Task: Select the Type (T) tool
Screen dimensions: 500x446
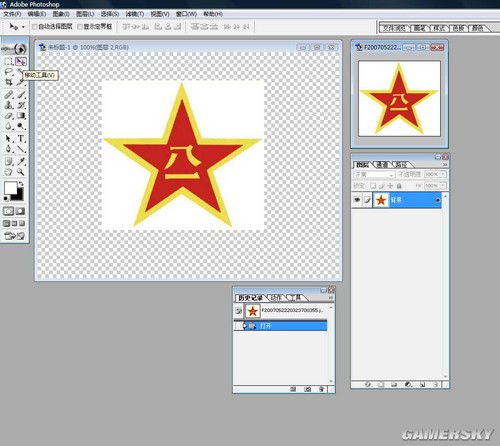Action: tap(21, 138)
